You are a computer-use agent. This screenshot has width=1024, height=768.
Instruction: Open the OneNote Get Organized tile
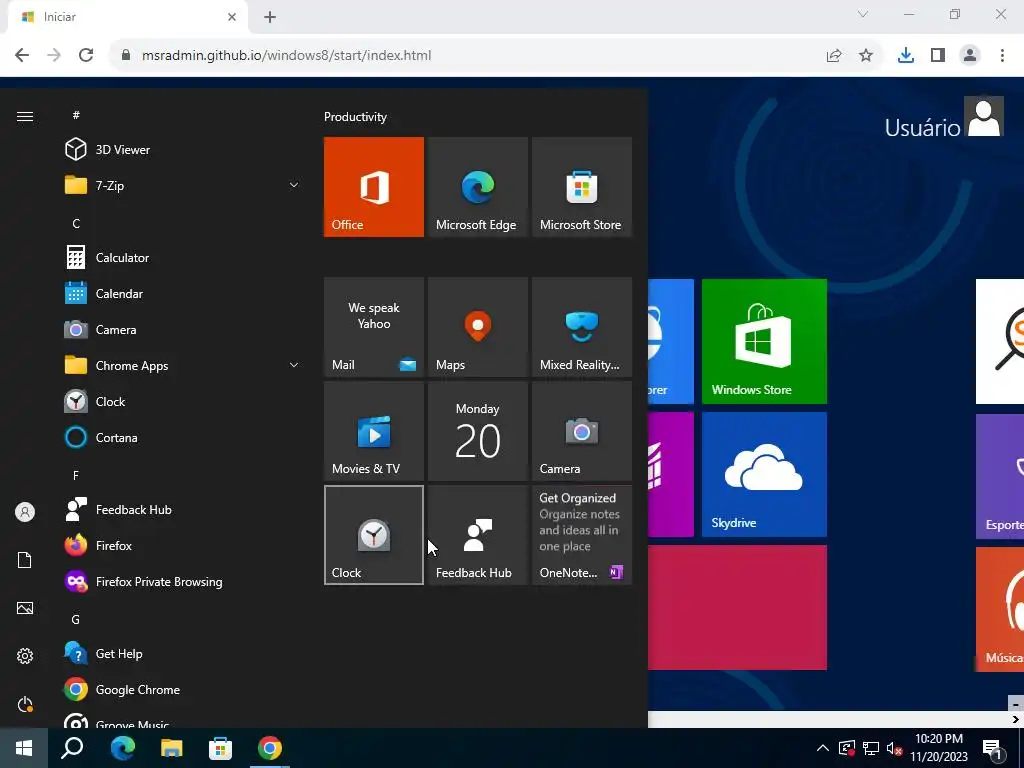click(582, 535)
